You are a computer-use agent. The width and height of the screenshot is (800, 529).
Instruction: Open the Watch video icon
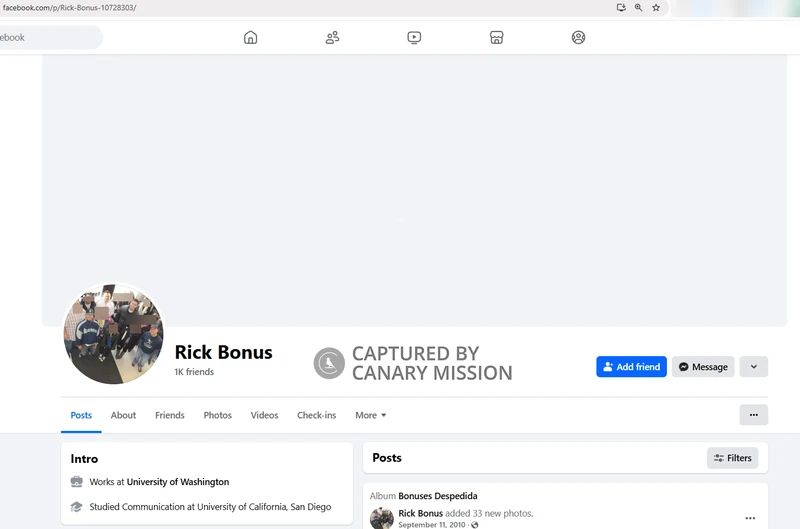(414, 37)
